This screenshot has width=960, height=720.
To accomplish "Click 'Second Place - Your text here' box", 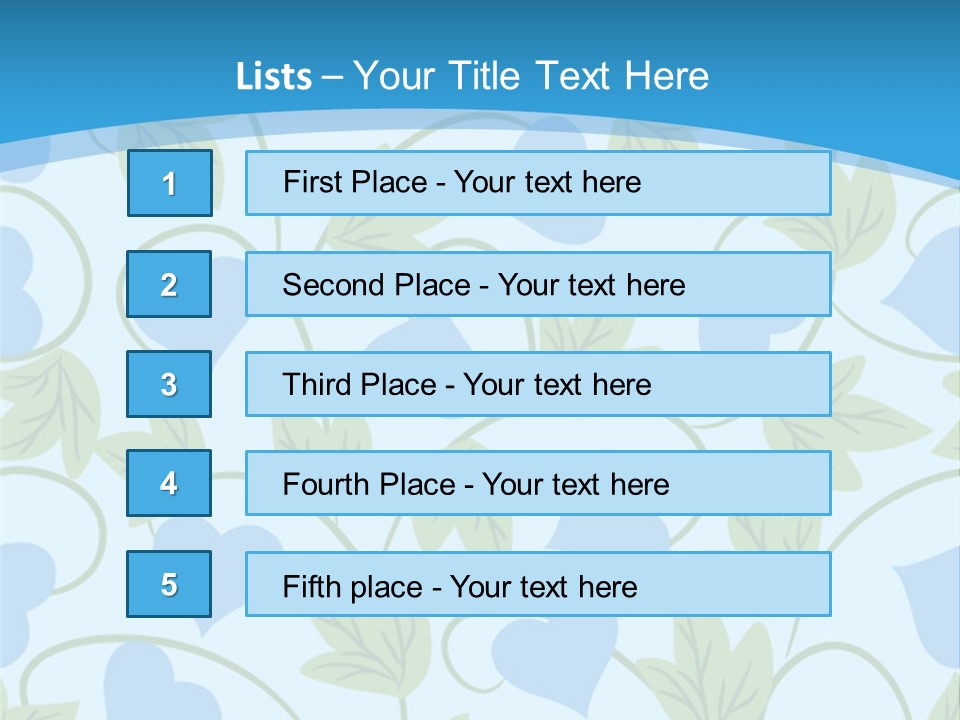I will [x=538, y=284].
